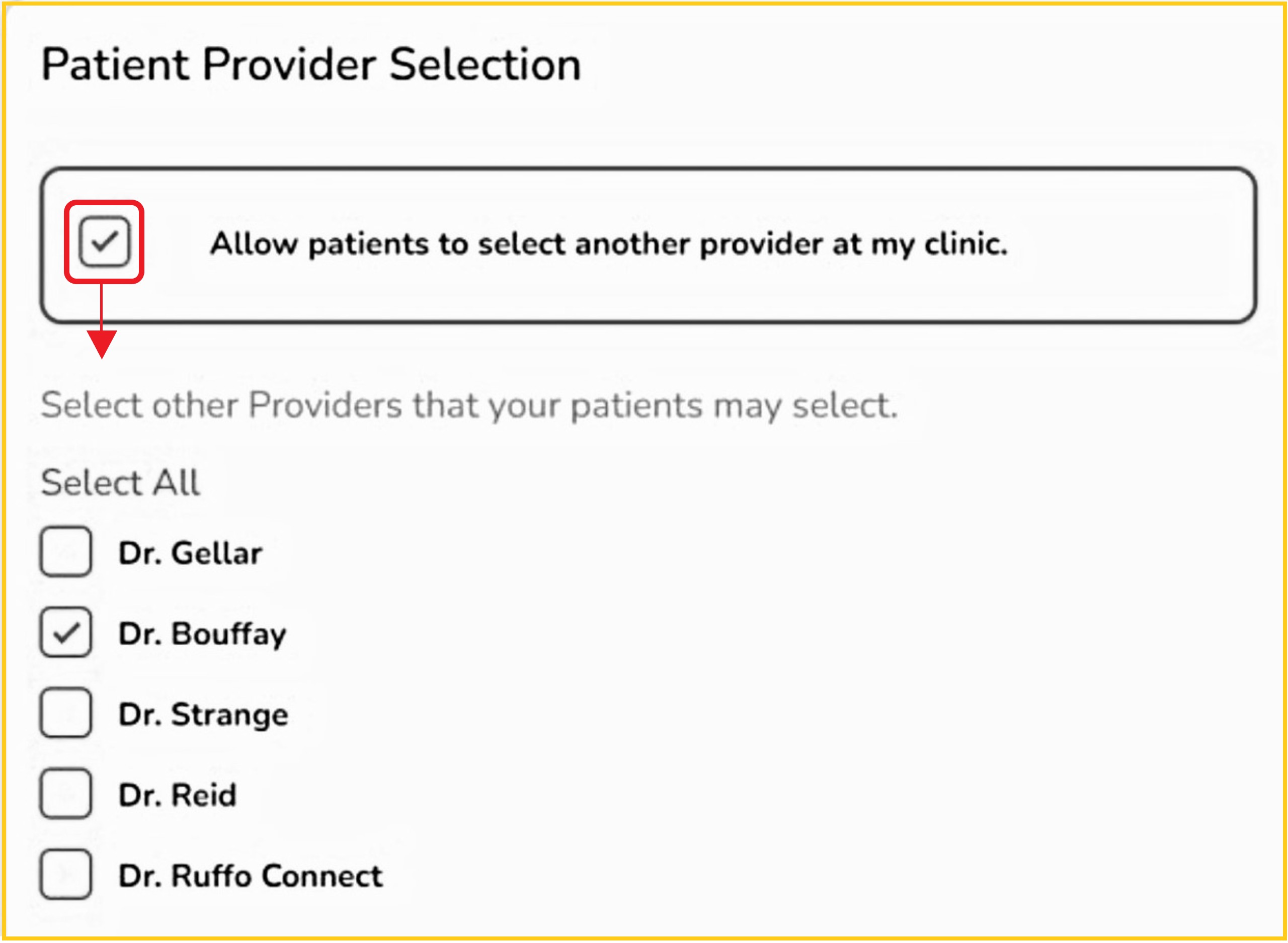Click the red downward arrowhead
Image resolution: width=1288 pixels, height=943 pixels.
click(102, 342)
